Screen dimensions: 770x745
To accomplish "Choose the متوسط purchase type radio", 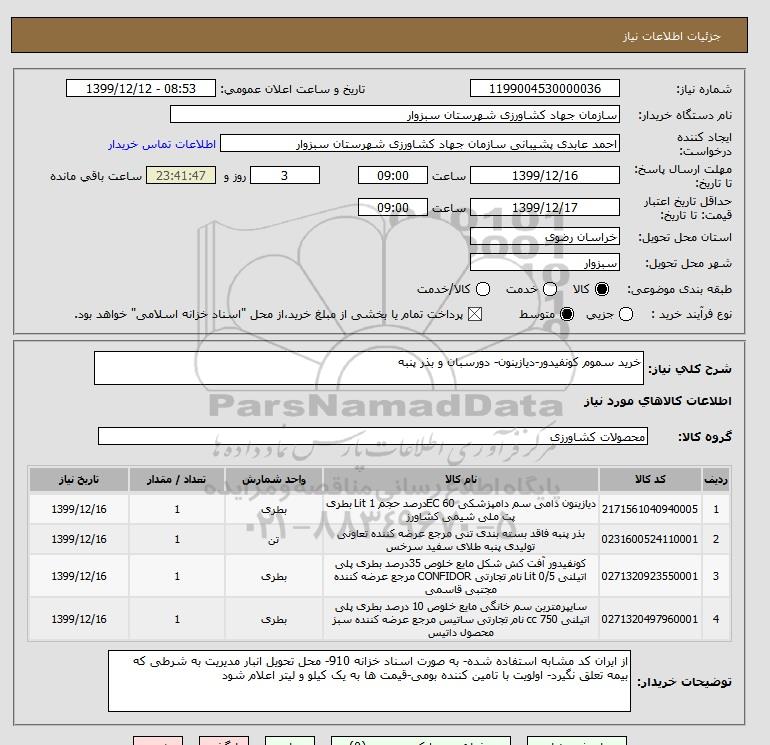I will [x=567, y=314].
